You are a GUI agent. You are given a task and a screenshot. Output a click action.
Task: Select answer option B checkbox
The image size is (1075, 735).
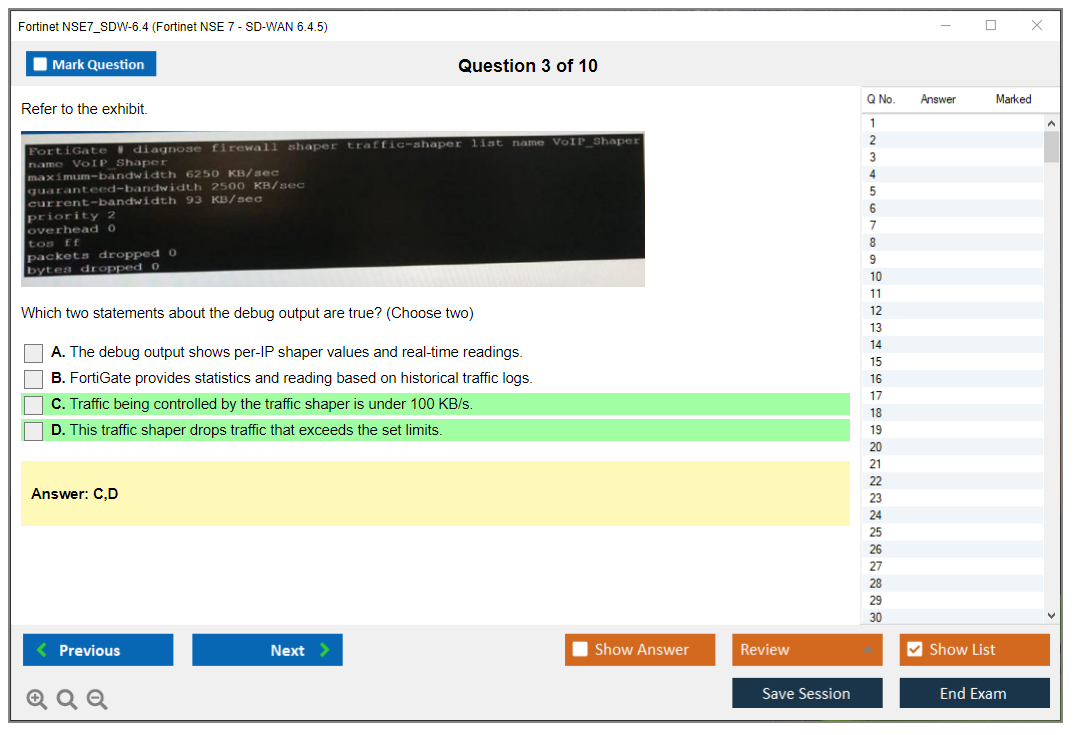(x=34, y=379)
